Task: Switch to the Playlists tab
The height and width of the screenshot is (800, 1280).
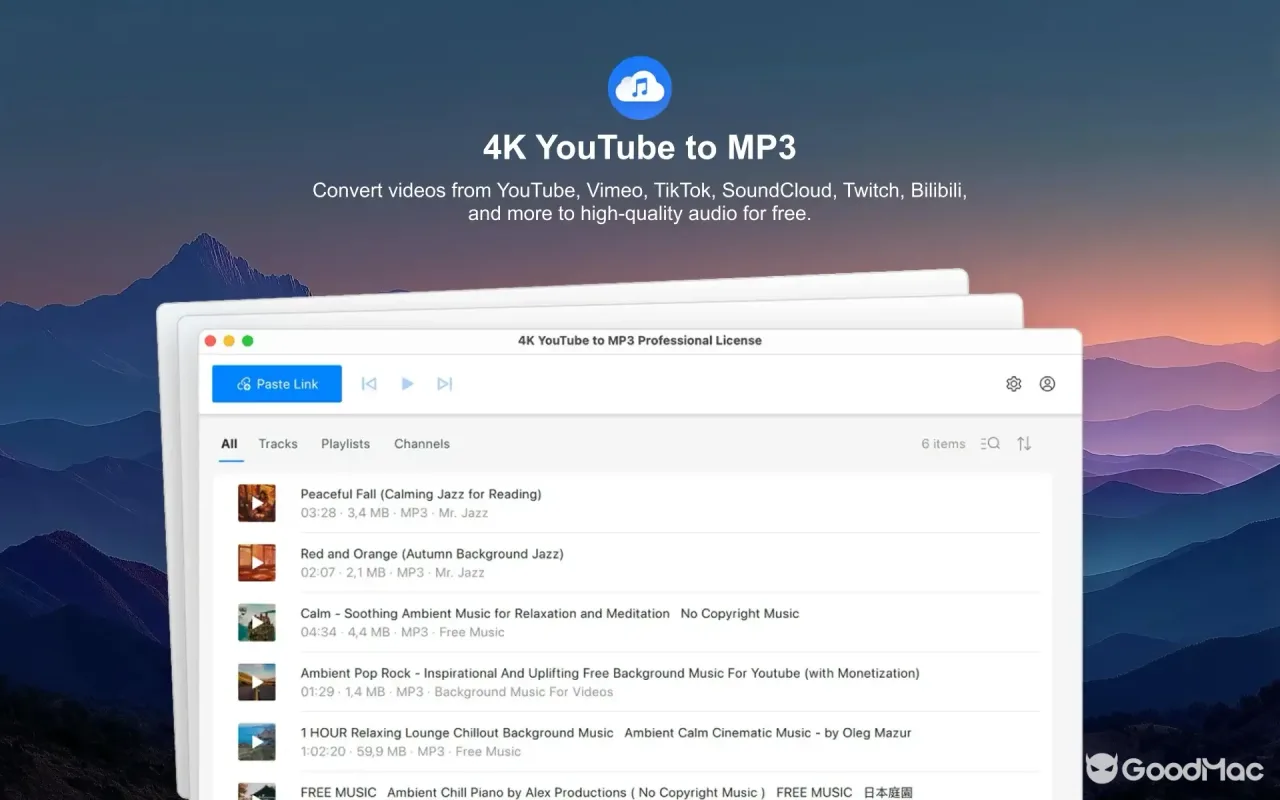Action: [346, 444]
